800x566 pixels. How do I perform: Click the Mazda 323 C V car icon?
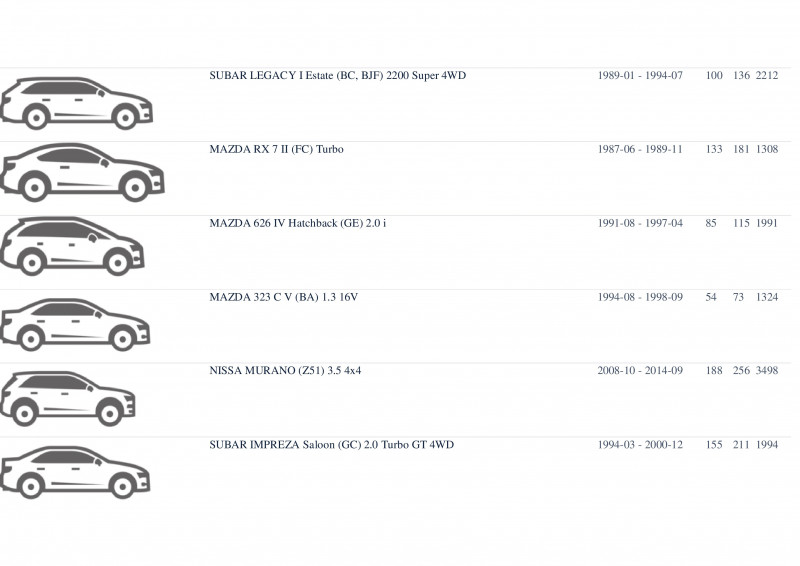tap(75, 325)
